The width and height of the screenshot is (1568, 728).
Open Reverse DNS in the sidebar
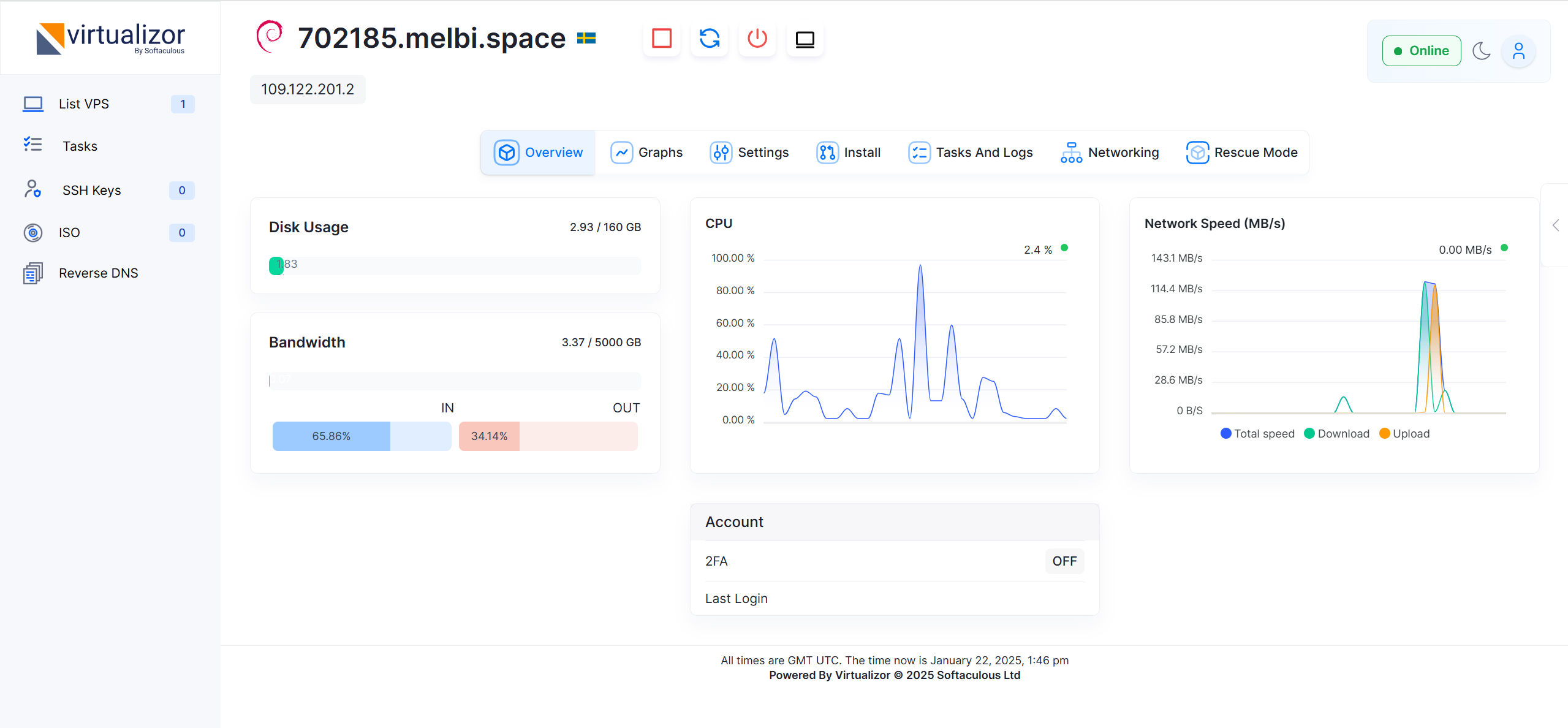[110, 273]
